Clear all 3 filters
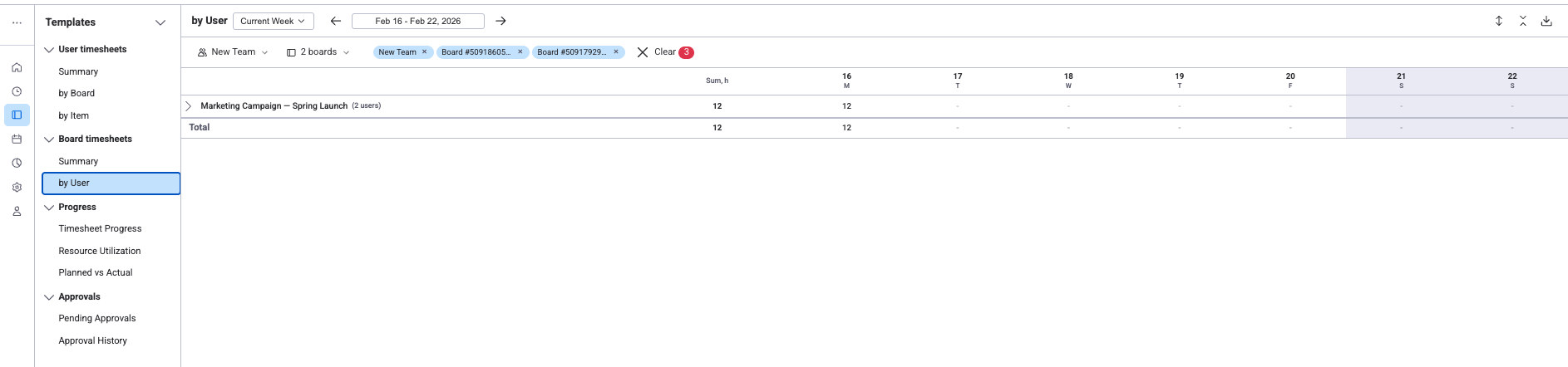The image size is (1568, 367). [665, 52]
